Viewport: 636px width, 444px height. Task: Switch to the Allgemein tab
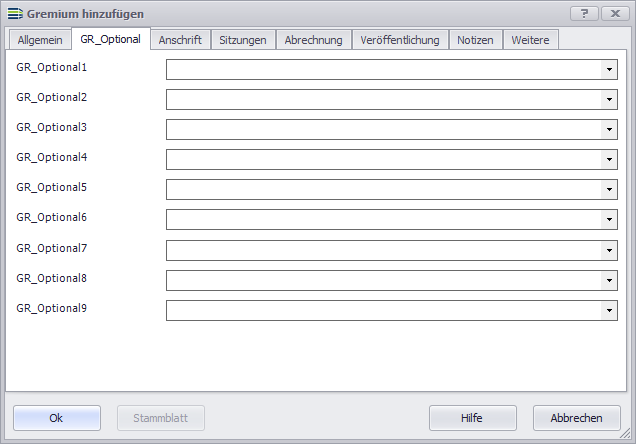click(x=39, y=40)
